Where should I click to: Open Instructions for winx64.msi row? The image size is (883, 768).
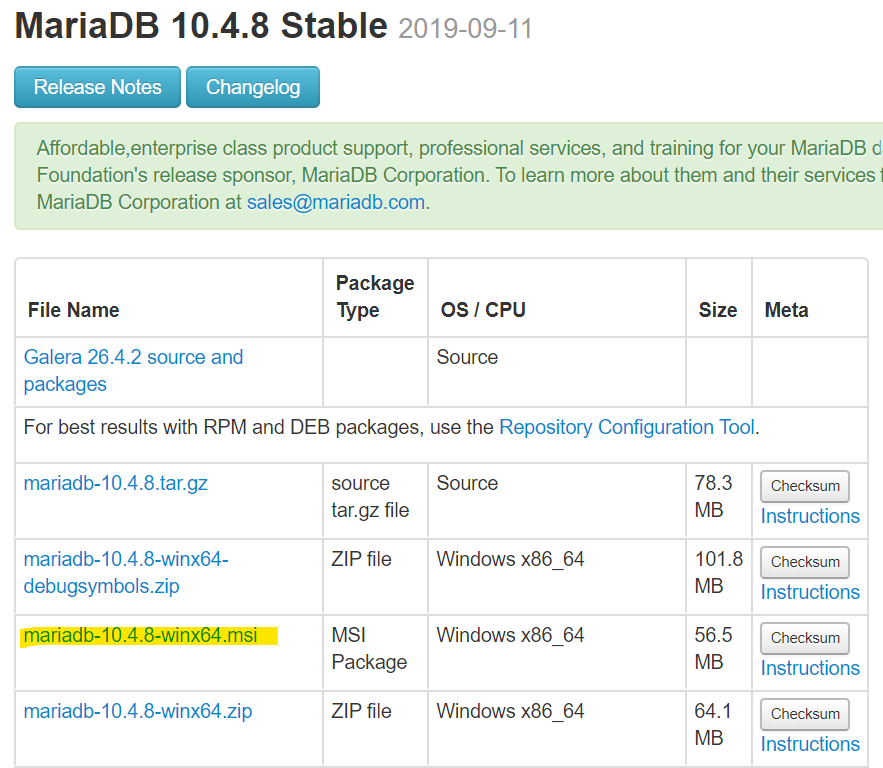(x=810, y=668)
